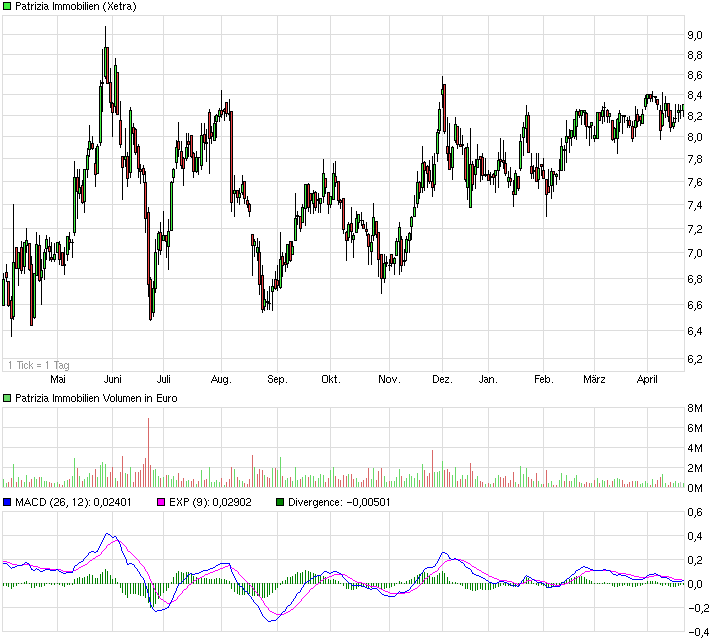Click the -0,2 MACD axis value
Viewport: 726px width, 640px height.
pyautogui.click(x=698, y=609)
